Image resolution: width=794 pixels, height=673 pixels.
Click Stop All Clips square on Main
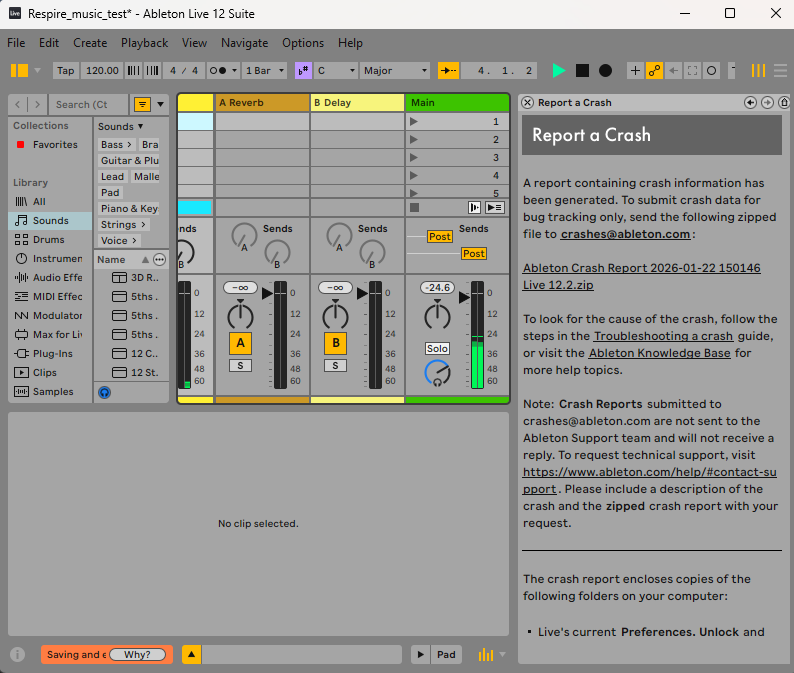pyautogui.click(x=414, y=207)
